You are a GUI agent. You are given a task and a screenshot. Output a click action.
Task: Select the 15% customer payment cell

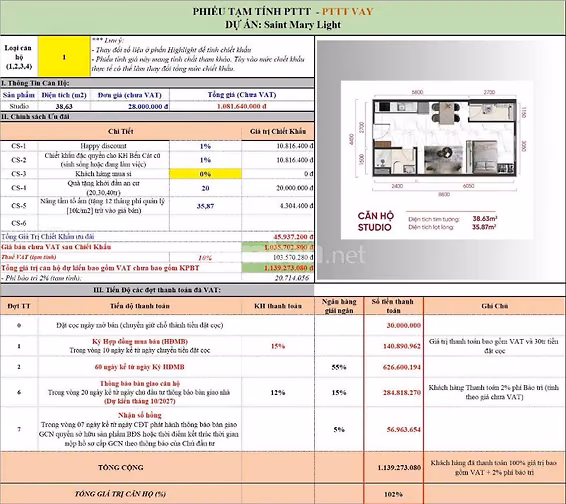click(x=278, y=346)
